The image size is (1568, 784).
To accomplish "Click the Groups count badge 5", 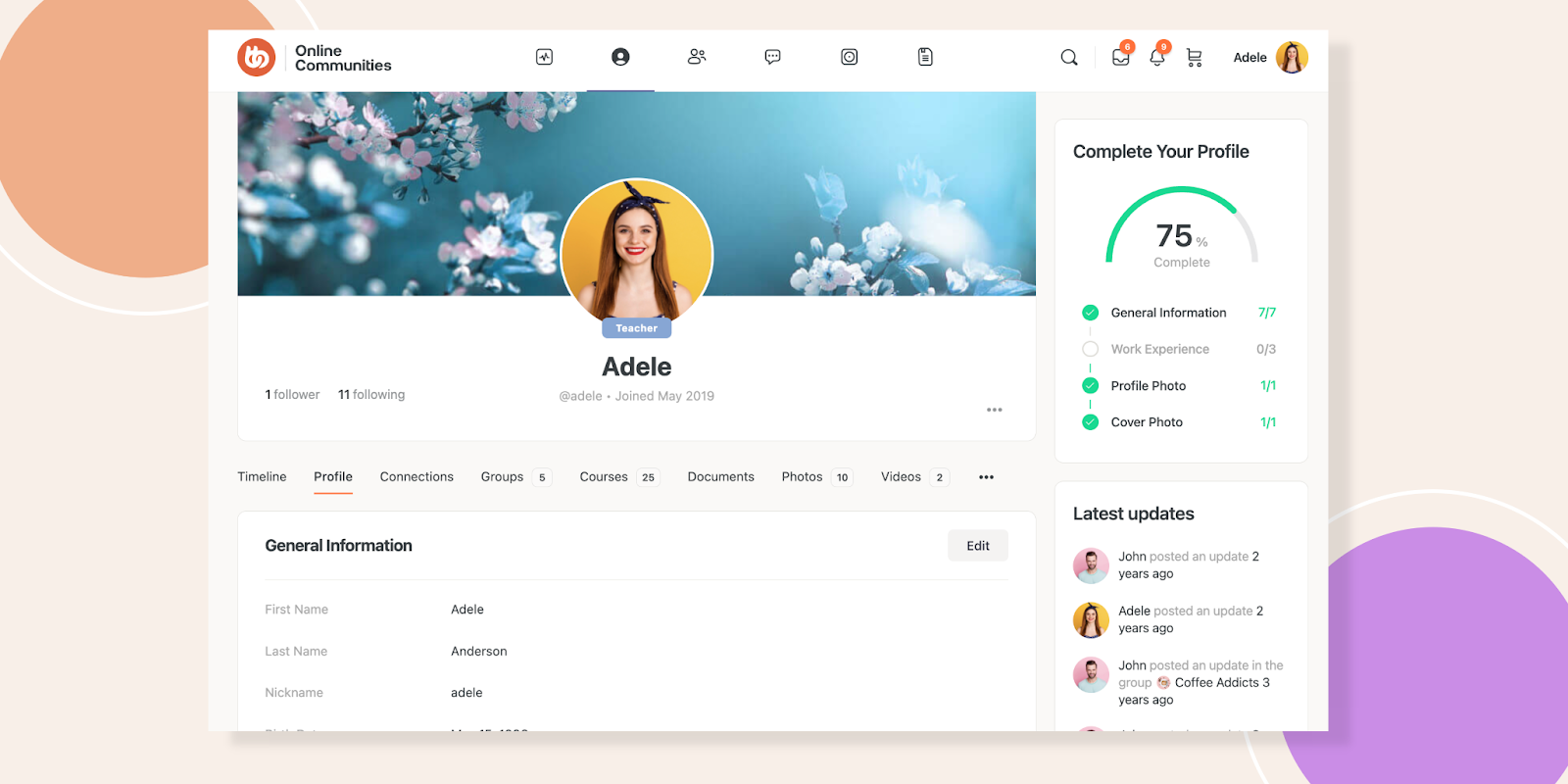I will (542, 478).
